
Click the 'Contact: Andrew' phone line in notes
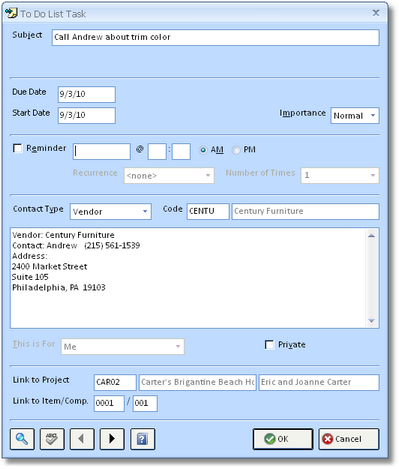coord(76,246)
